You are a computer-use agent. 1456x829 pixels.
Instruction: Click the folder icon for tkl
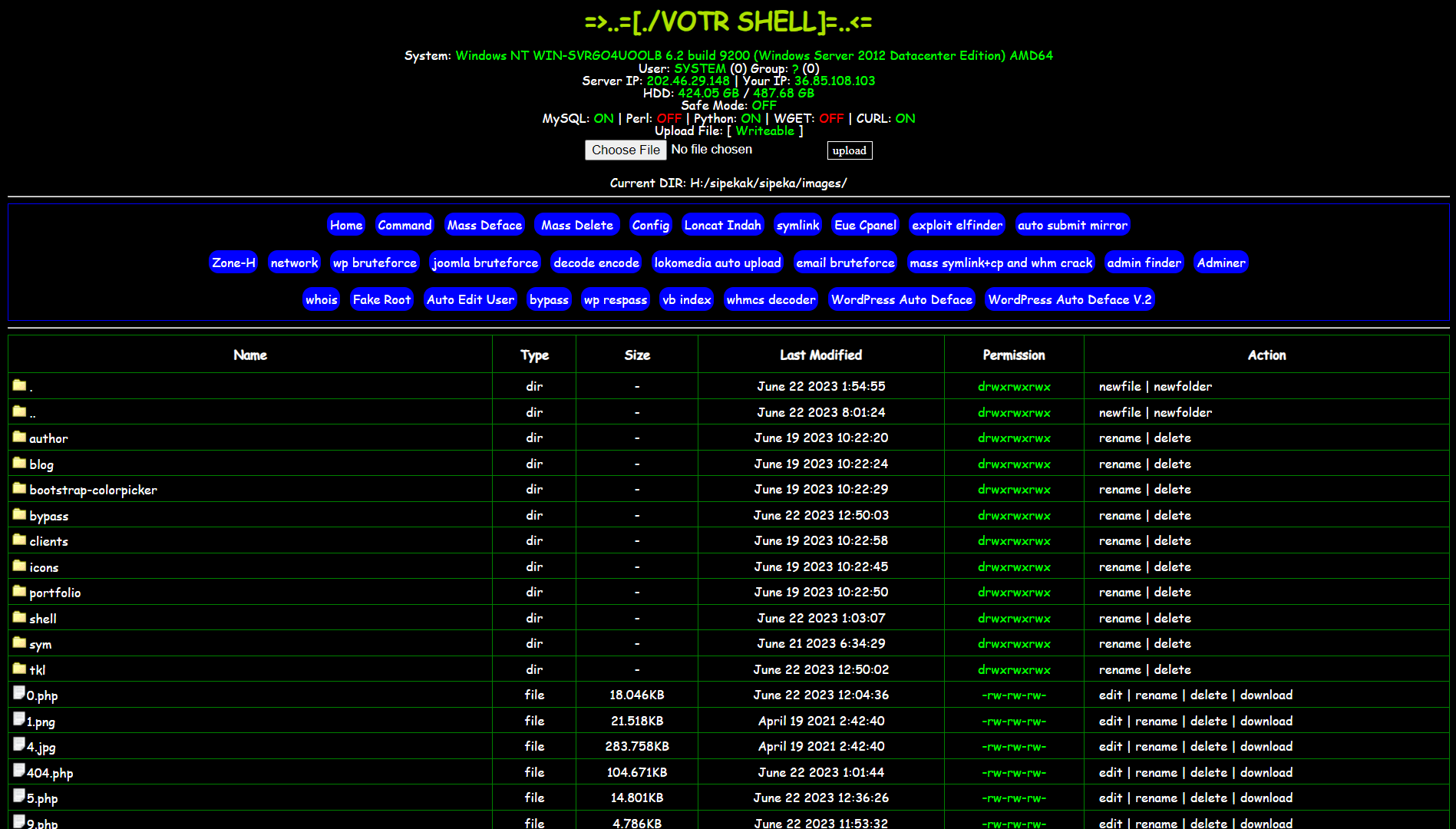click(19, 669)
